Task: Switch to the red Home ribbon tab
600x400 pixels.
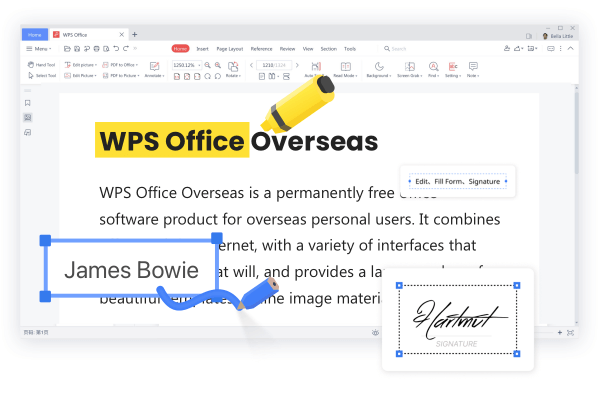Action: (180, 49)
